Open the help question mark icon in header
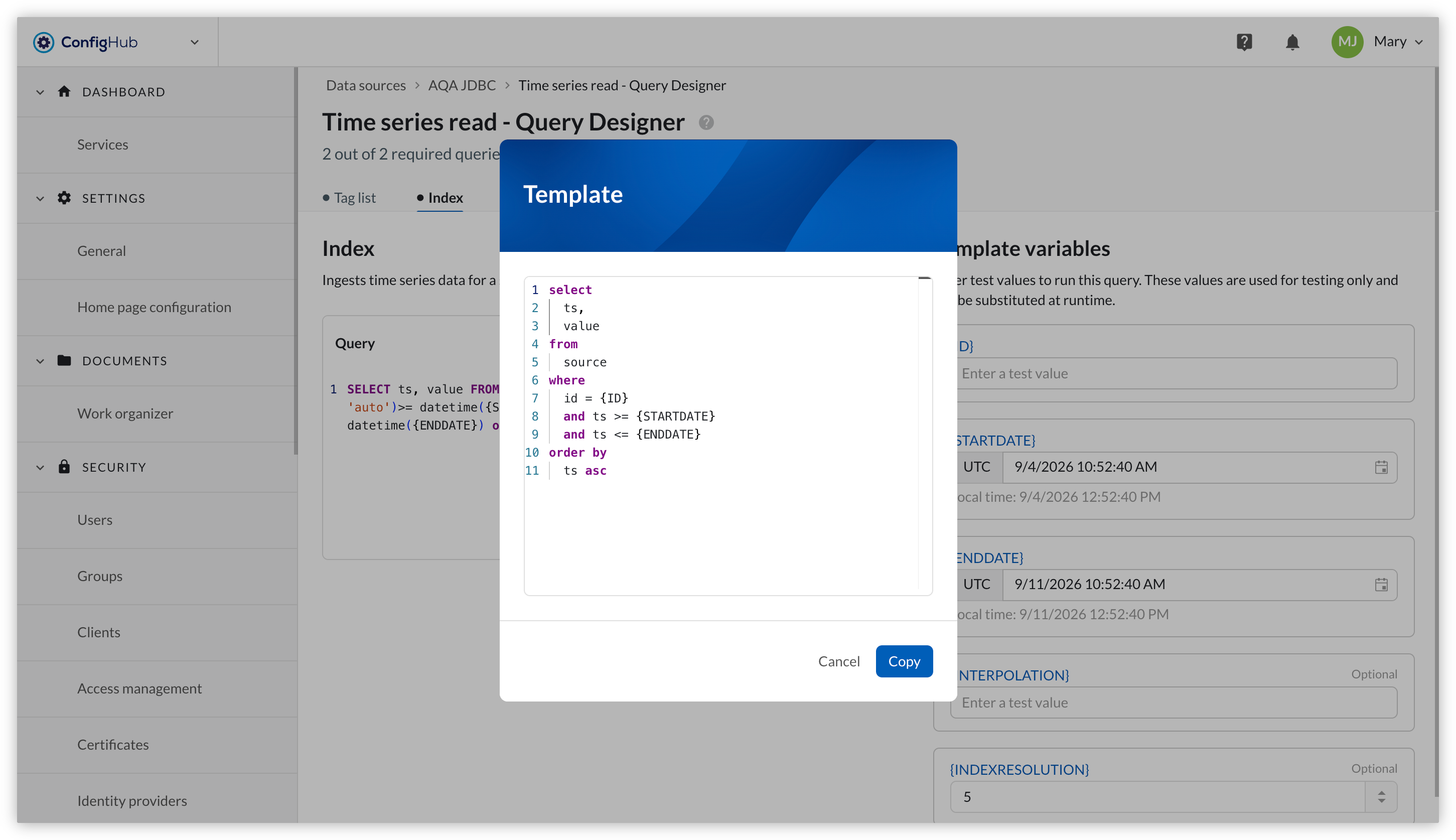This screenshot has height=840, width=1456. (1244, 42)
